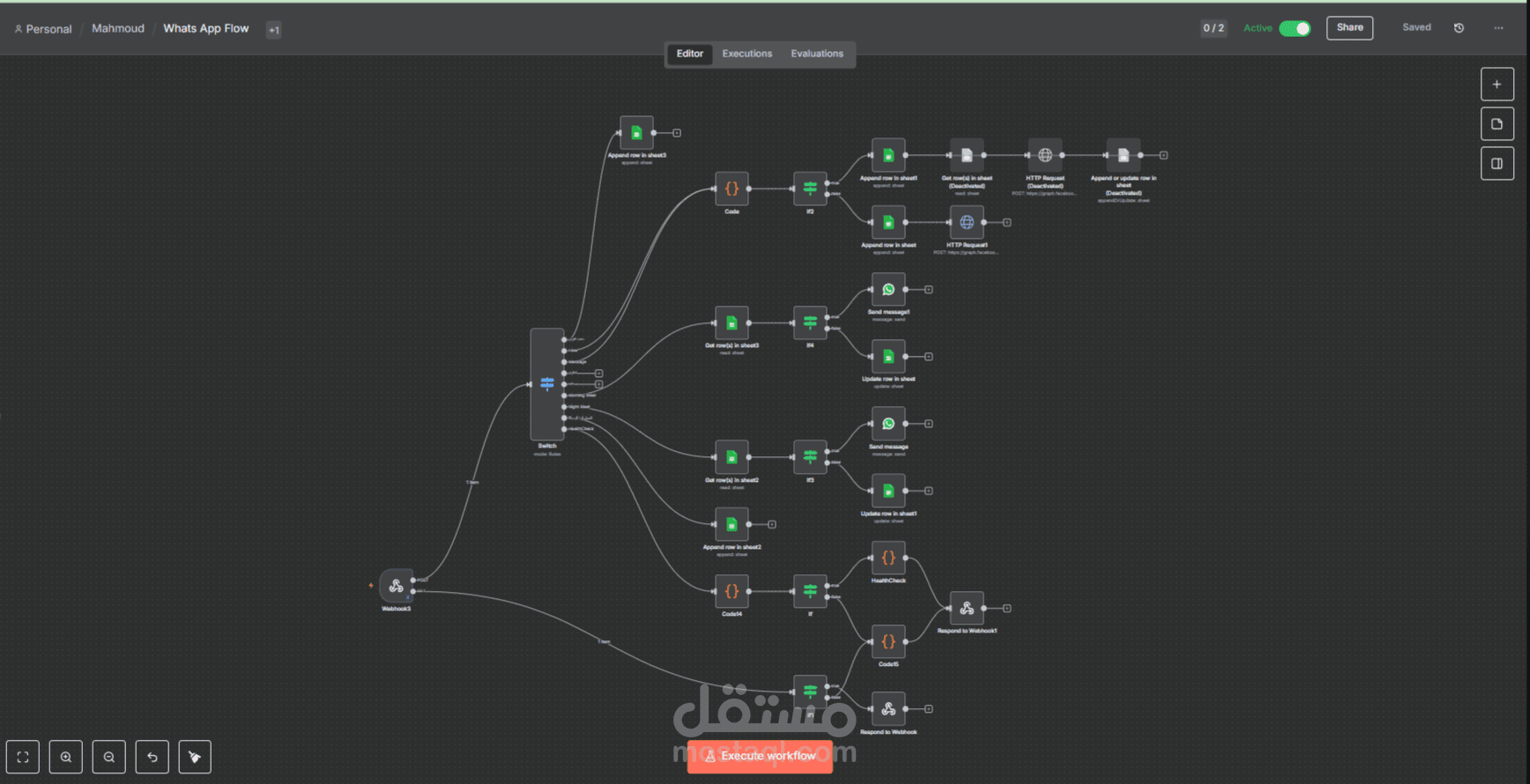Click the Whats App Flow workflow name
This screenshot has width=1530, height=784.
click(206, 28)
